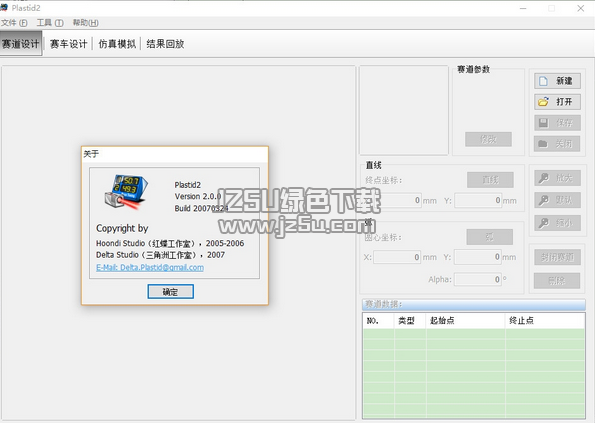Image resolution: width=595 pixels, height=423 pixels.
Task: Click the NO. column header
Action: [x=379, y=321]
